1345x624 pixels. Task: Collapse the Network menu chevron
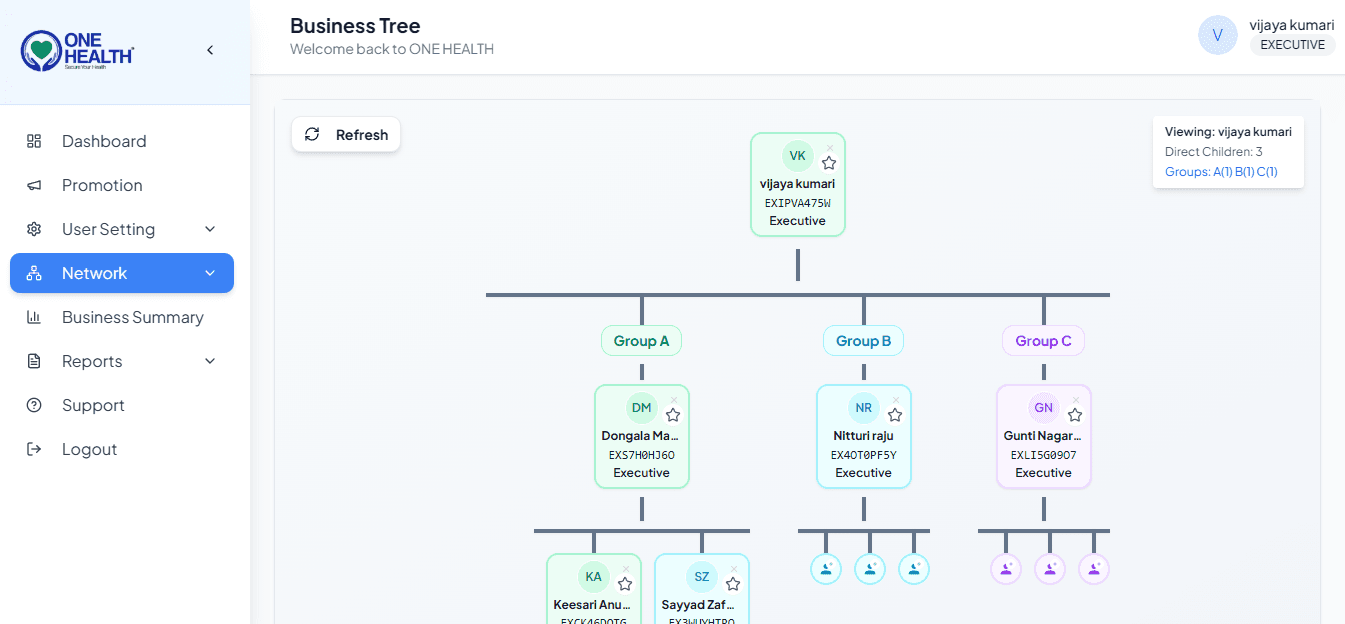pyautogui.click(x=210, y=273)
